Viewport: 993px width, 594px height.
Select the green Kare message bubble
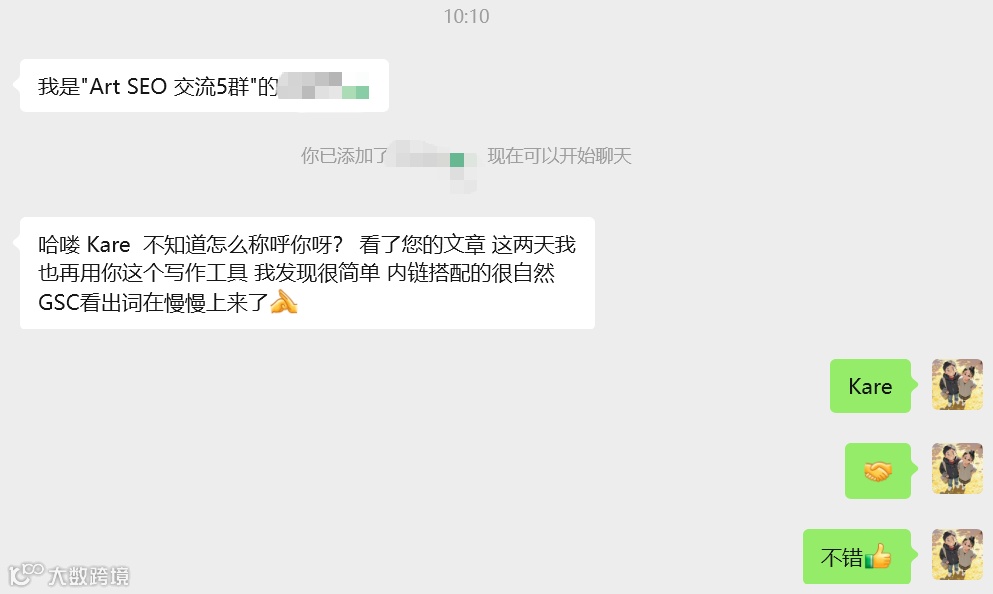pyautogui.click(x=870, y=386)
